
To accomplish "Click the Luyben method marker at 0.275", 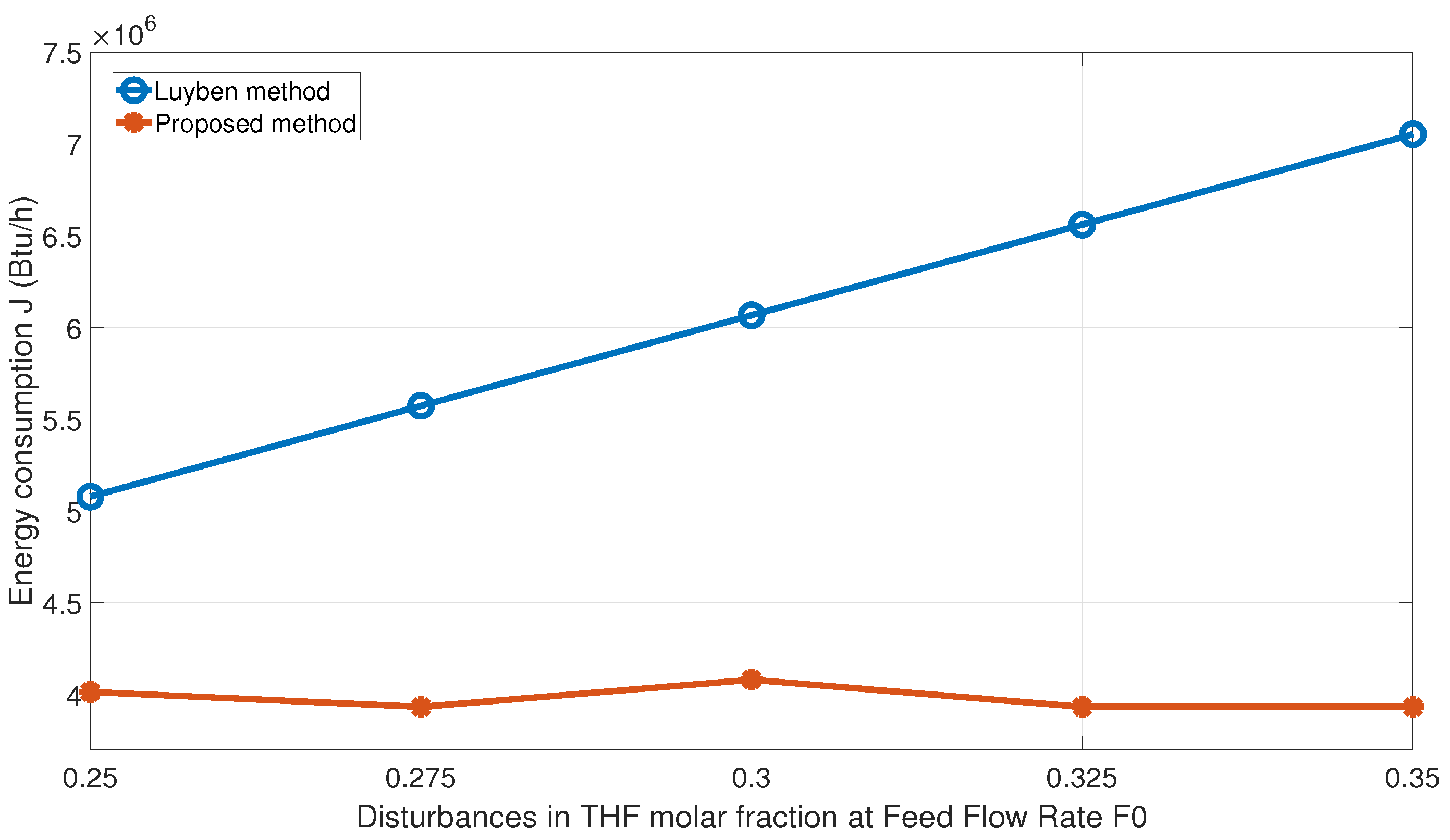I will [x=421, y=406].
